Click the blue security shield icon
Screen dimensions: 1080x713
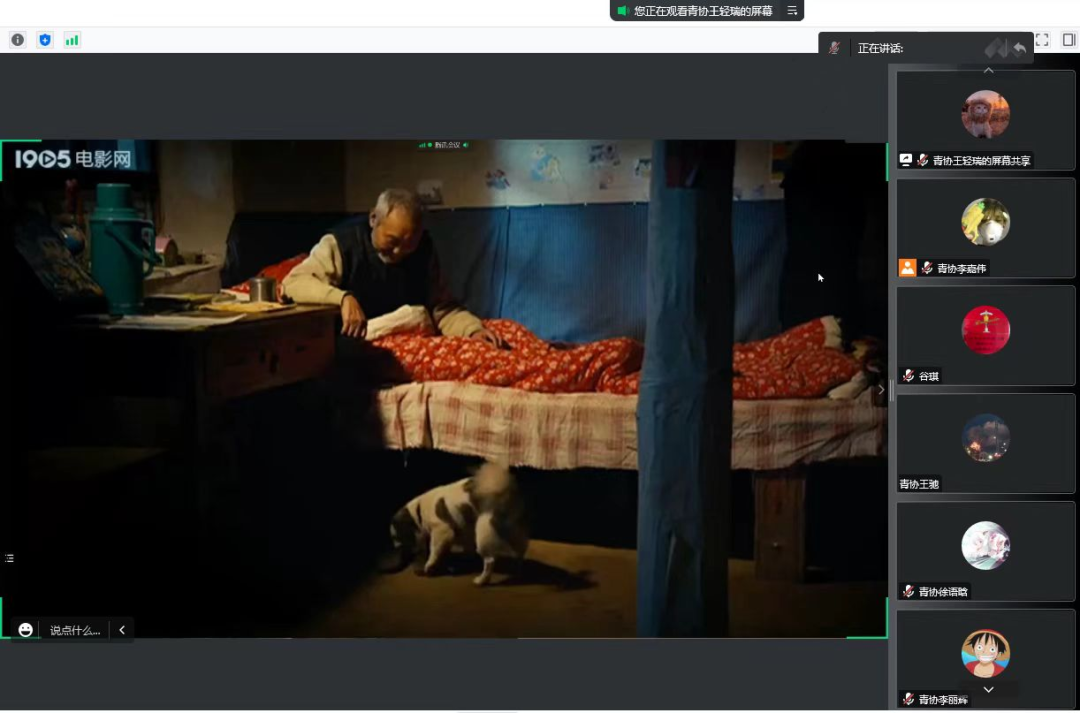tap(44, 40)
